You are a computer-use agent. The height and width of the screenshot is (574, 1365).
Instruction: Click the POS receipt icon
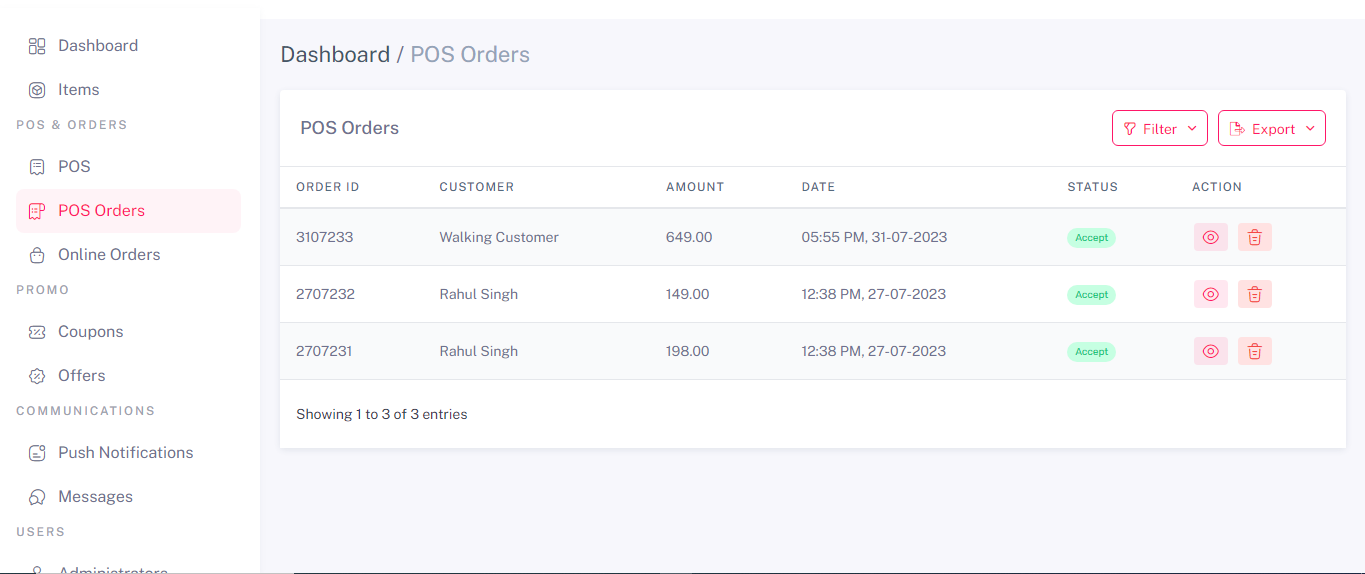coord(37,167)
